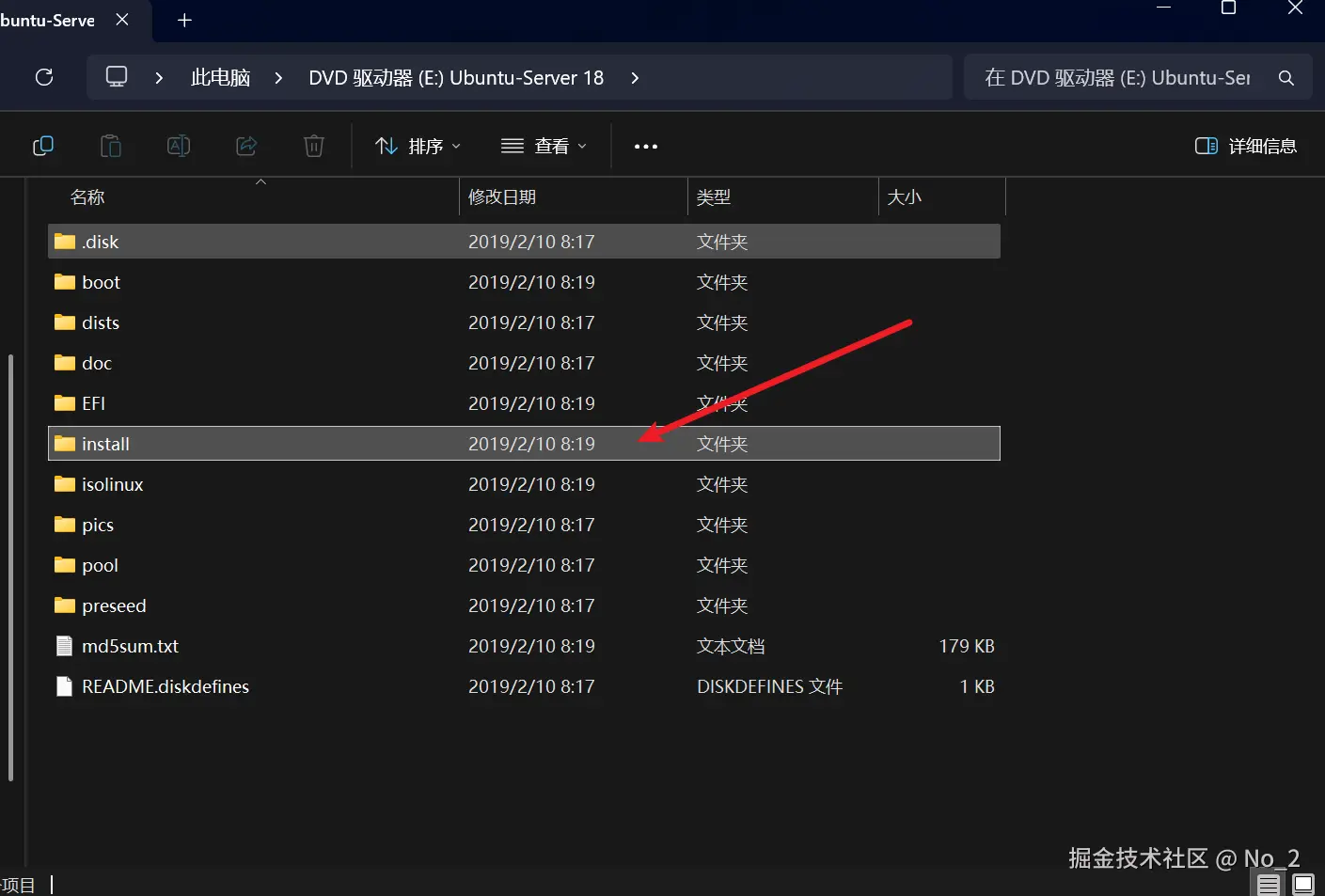Switch to details list view icon
Screen dimensions: 1325x896
tap(1269, 885)
